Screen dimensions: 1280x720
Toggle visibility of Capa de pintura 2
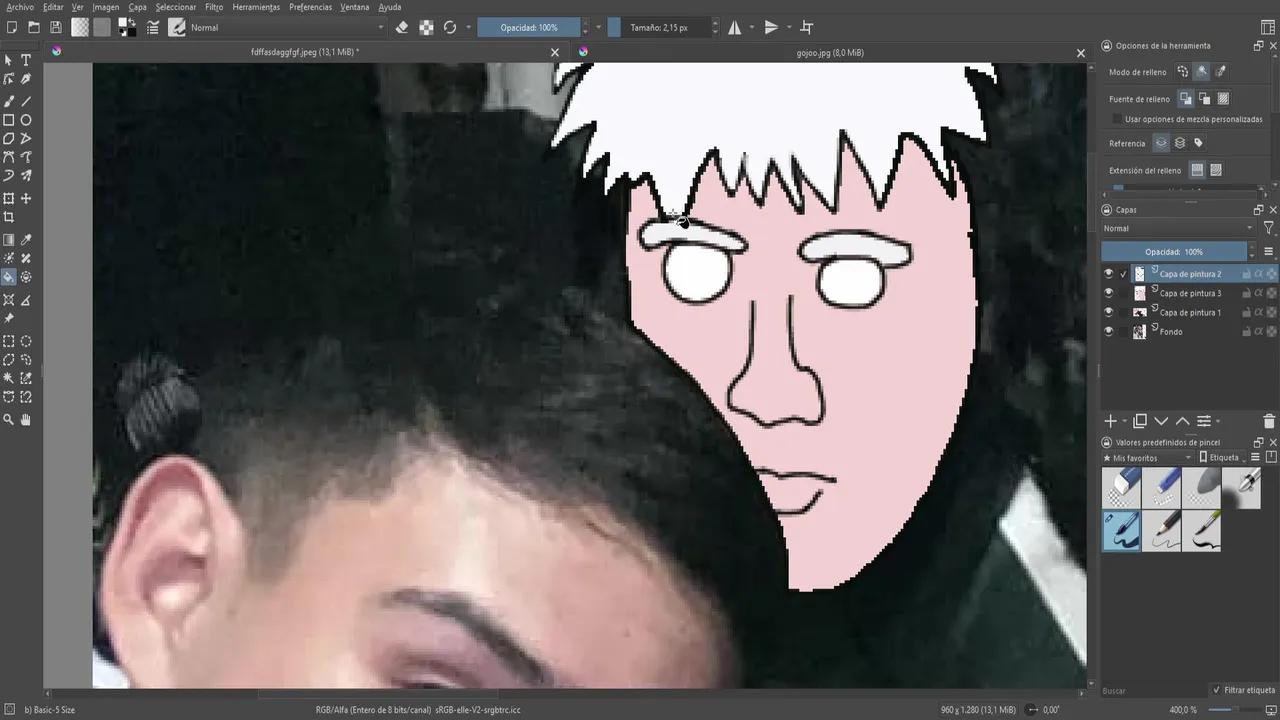pos(1108,274)
